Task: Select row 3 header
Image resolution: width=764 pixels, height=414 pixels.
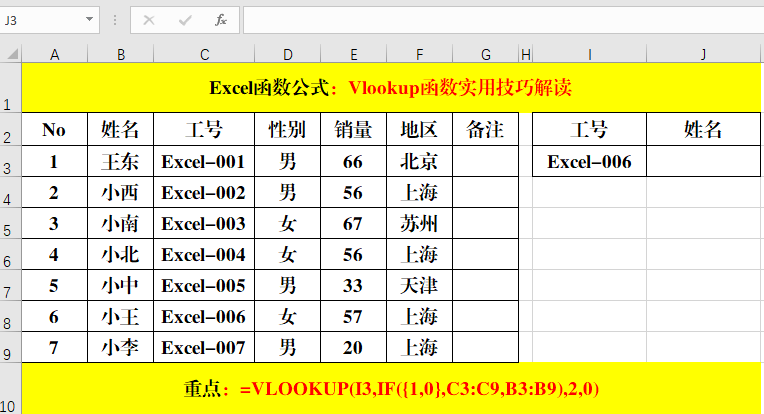Action: pos(11,161)
